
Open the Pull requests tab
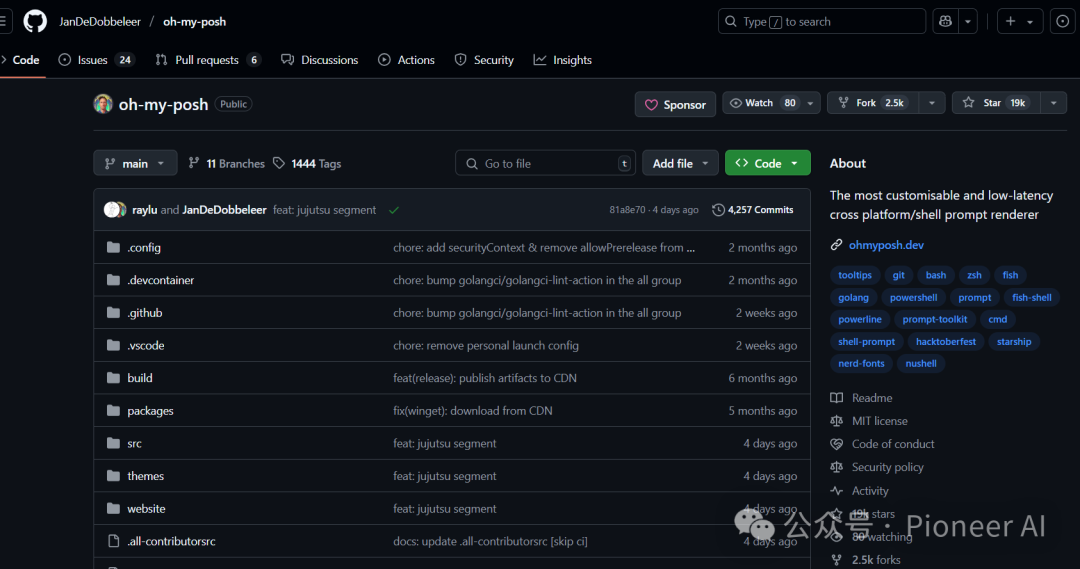[x=209, y=60]
